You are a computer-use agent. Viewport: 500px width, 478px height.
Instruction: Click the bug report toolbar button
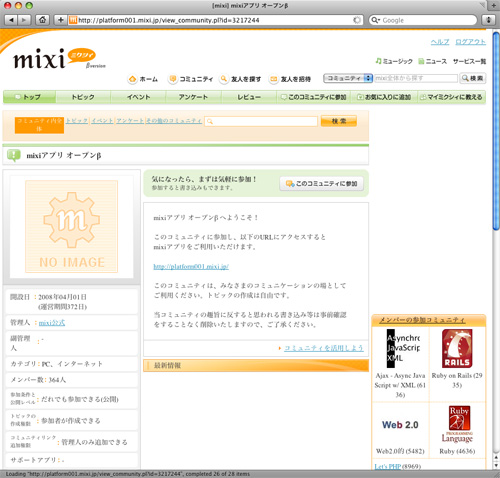(489, 20)
